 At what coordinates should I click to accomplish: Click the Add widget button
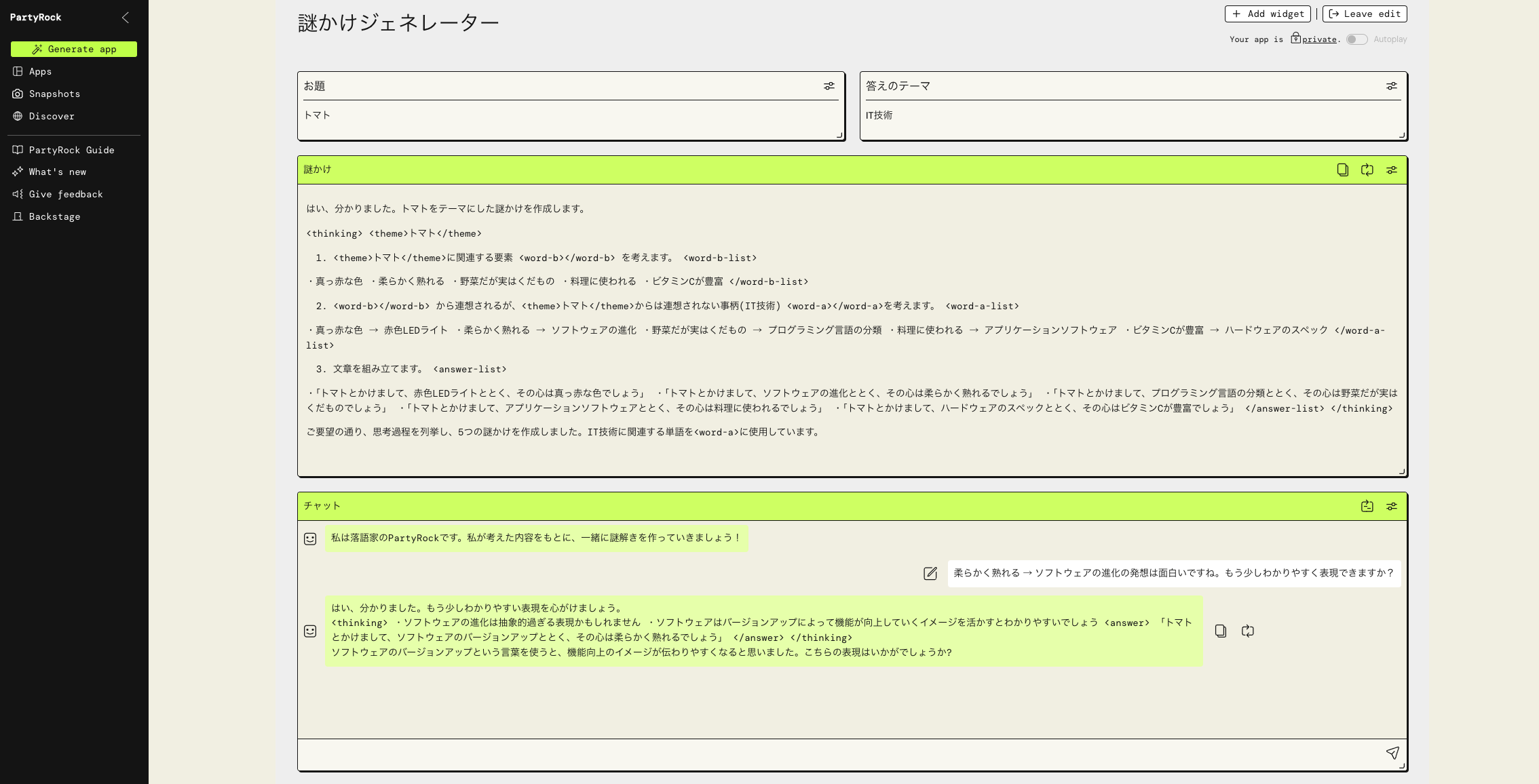(x=1268, y=14)
